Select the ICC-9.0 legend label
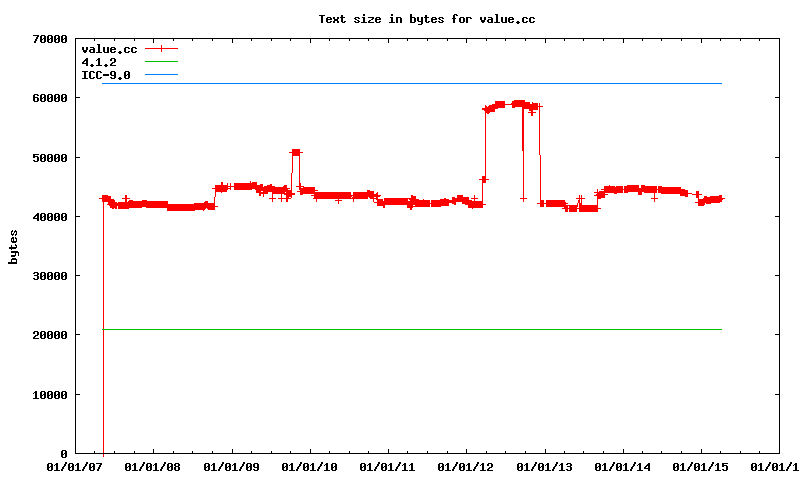This screenshot has width=800, height=480. 105,75
